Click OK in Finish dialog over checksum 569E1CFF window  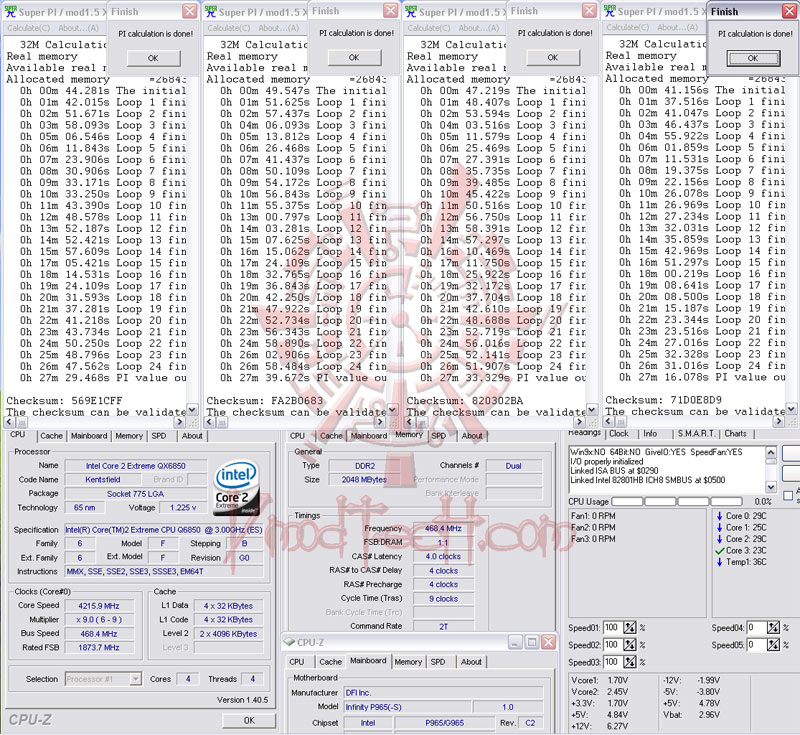point(153,58)
